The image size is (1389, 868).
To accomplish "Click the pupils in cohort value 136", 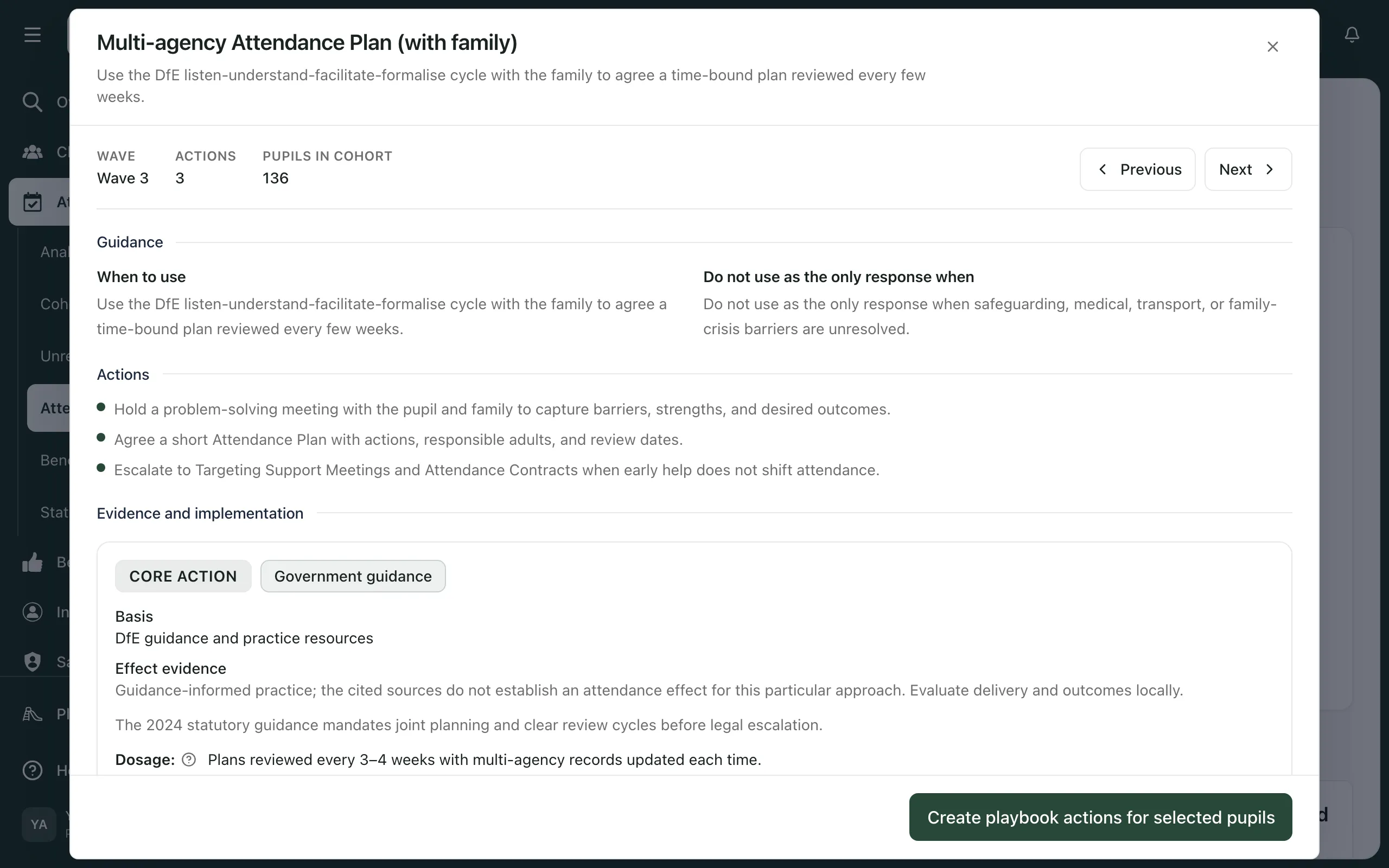I will (x=276, y=178).
